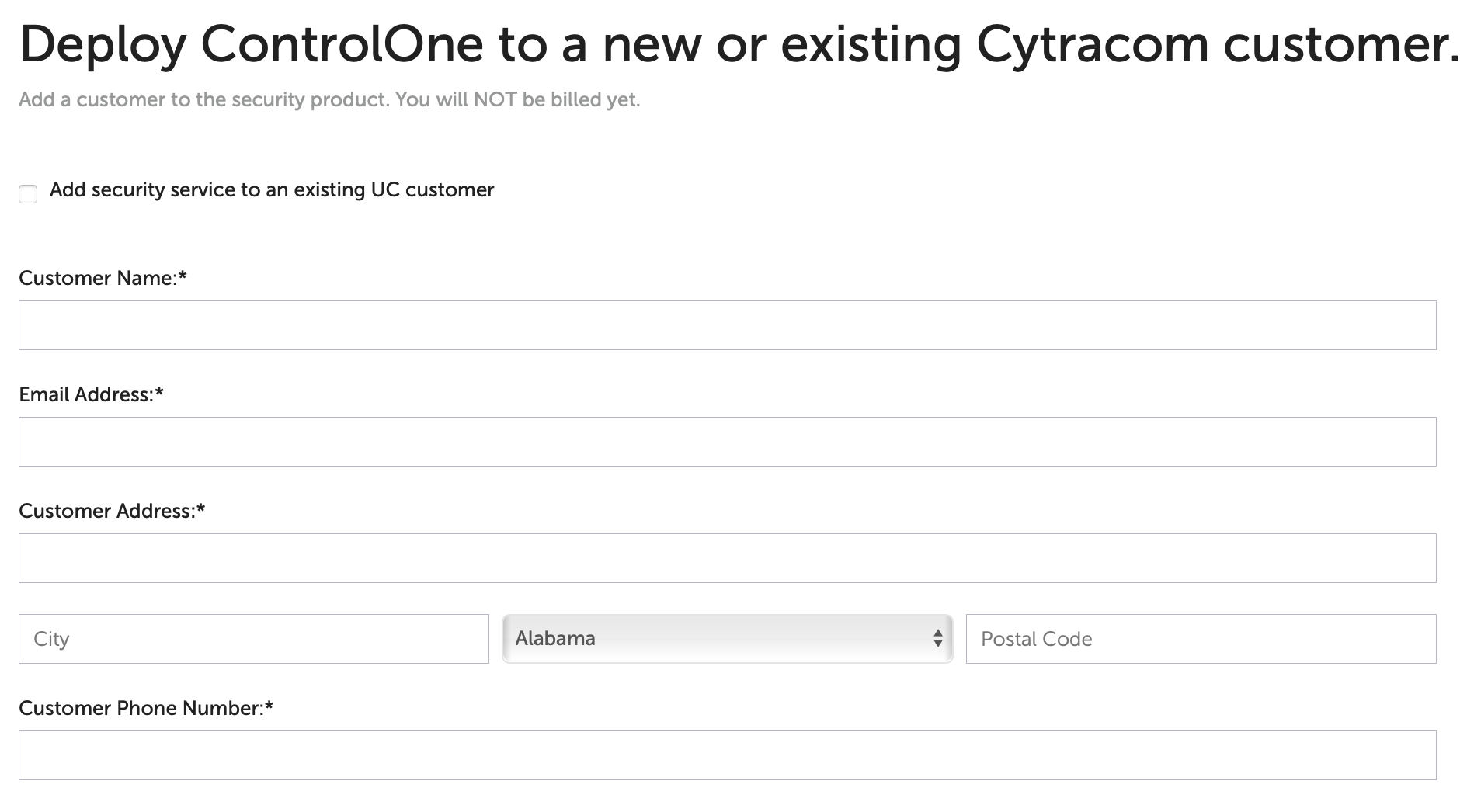
Task: Click the Email Address label
Action: [x=91, y=394]
